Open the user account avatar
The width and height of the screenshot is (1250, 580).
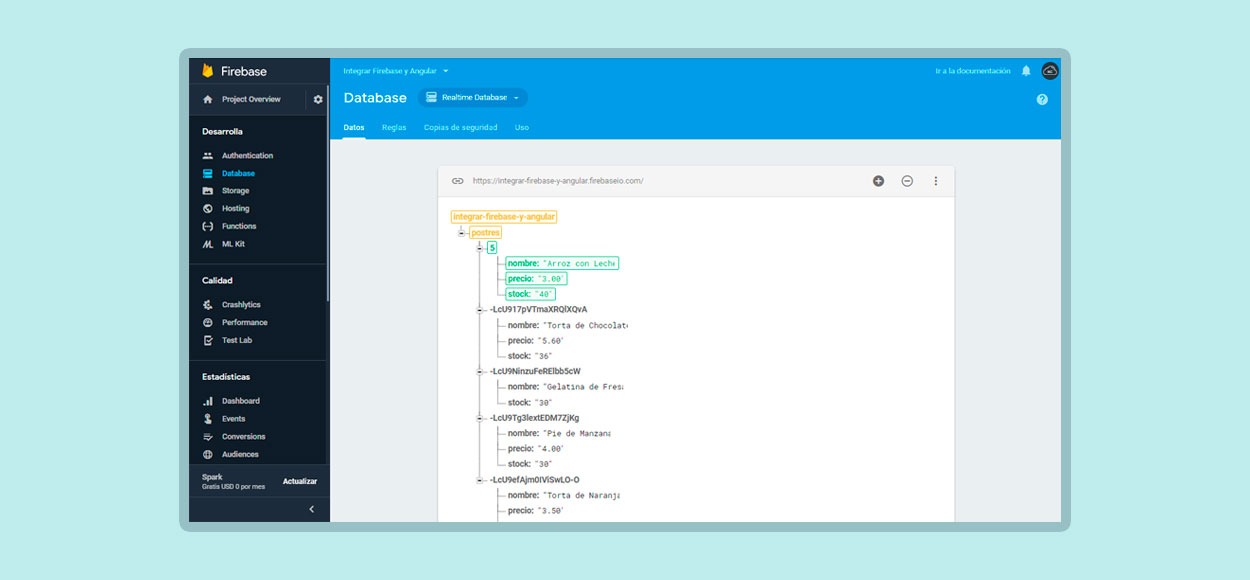click(x=1050, y=71)
